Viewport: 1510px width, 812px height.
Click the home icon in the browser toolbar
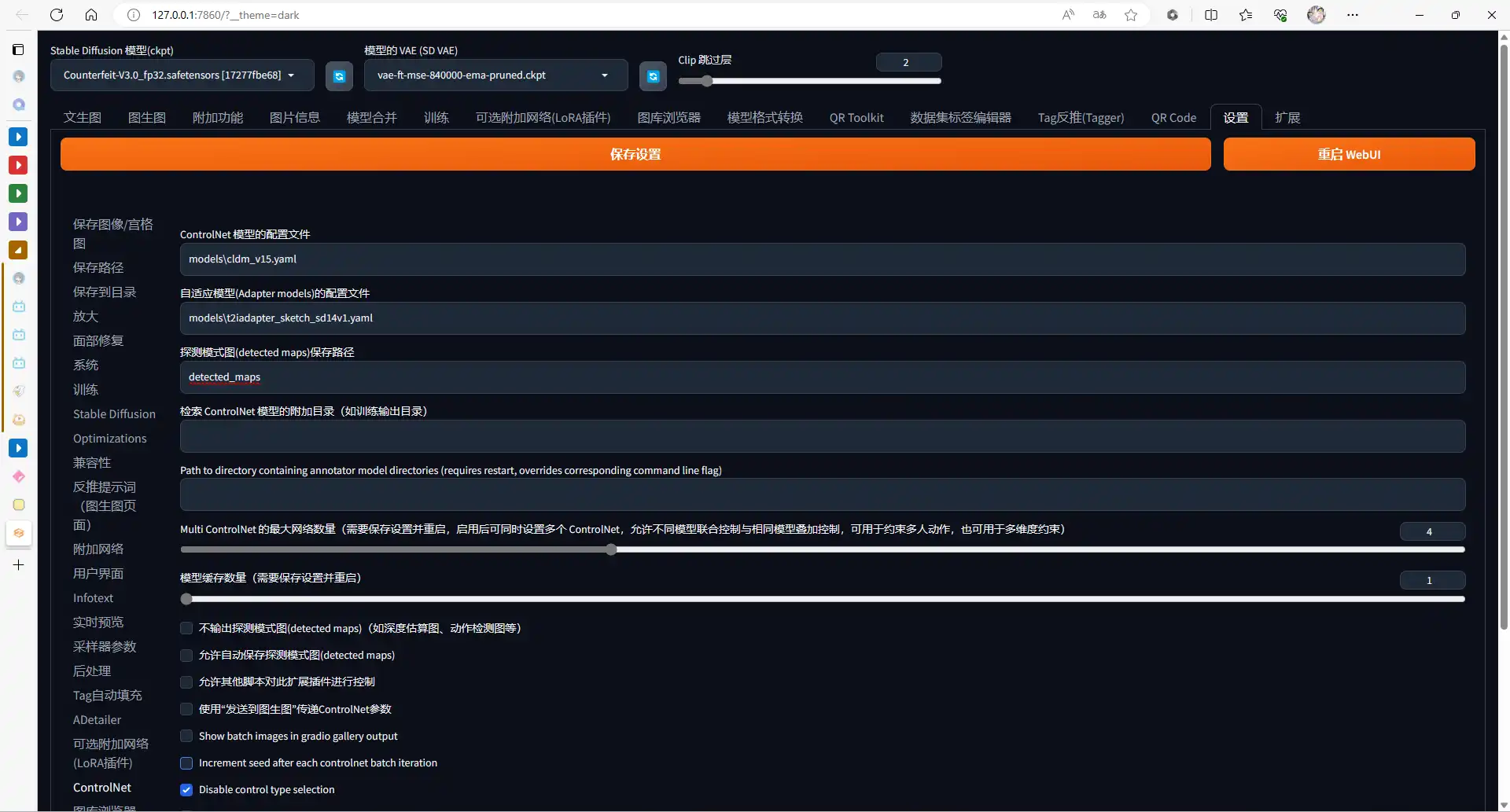91,15
